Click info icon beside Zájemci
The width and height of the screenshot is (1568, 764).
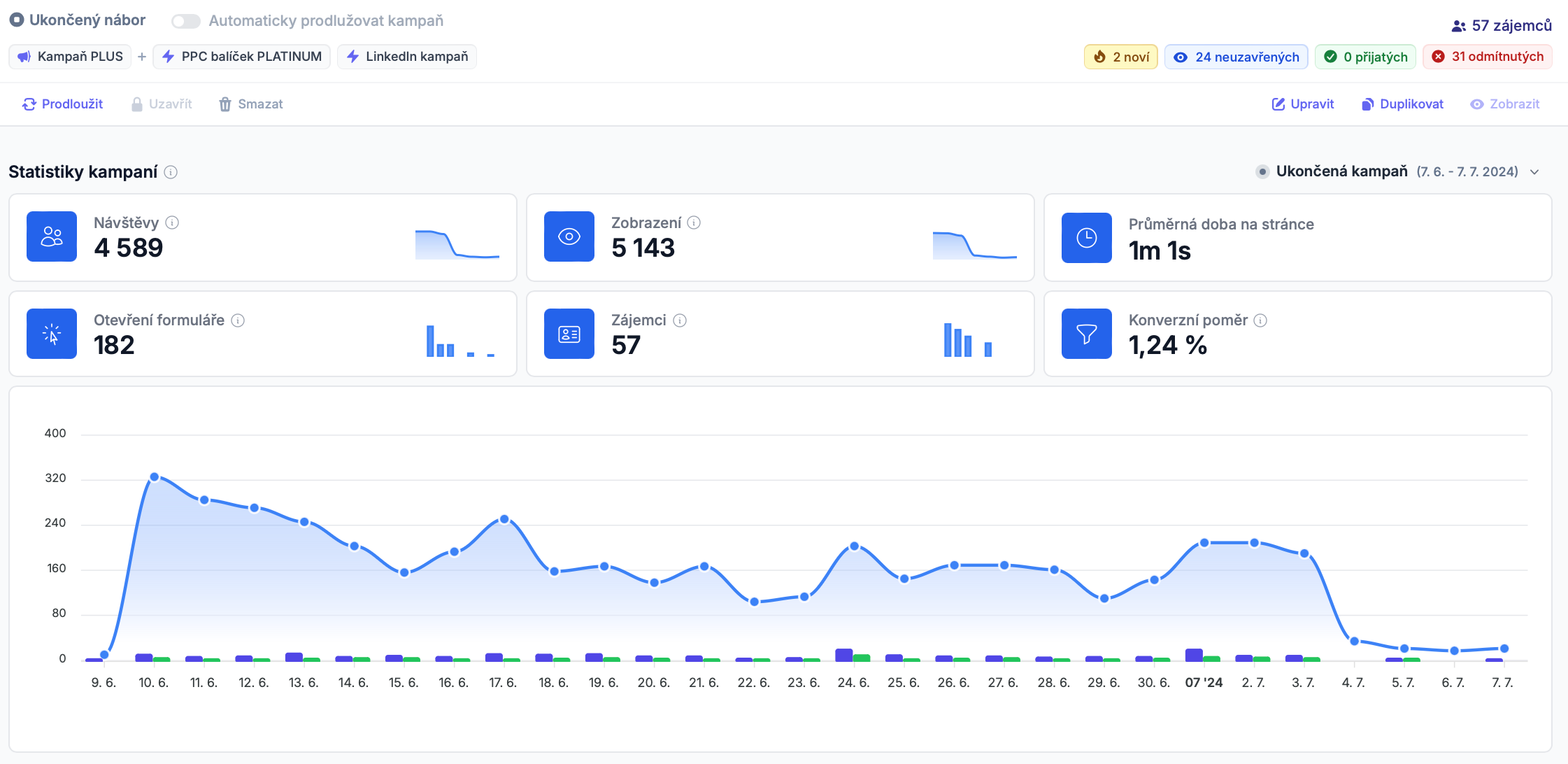(x=680, y=320)
